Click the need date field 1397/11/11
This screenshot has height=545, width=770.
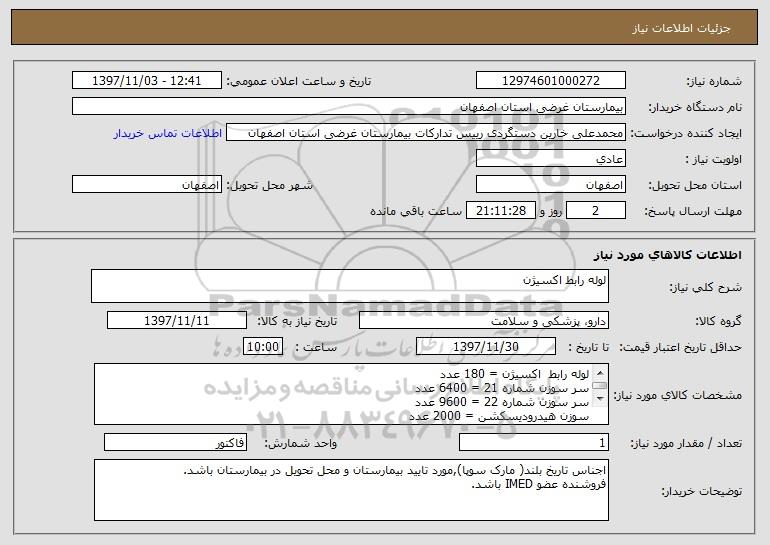[x=177, y=321]
